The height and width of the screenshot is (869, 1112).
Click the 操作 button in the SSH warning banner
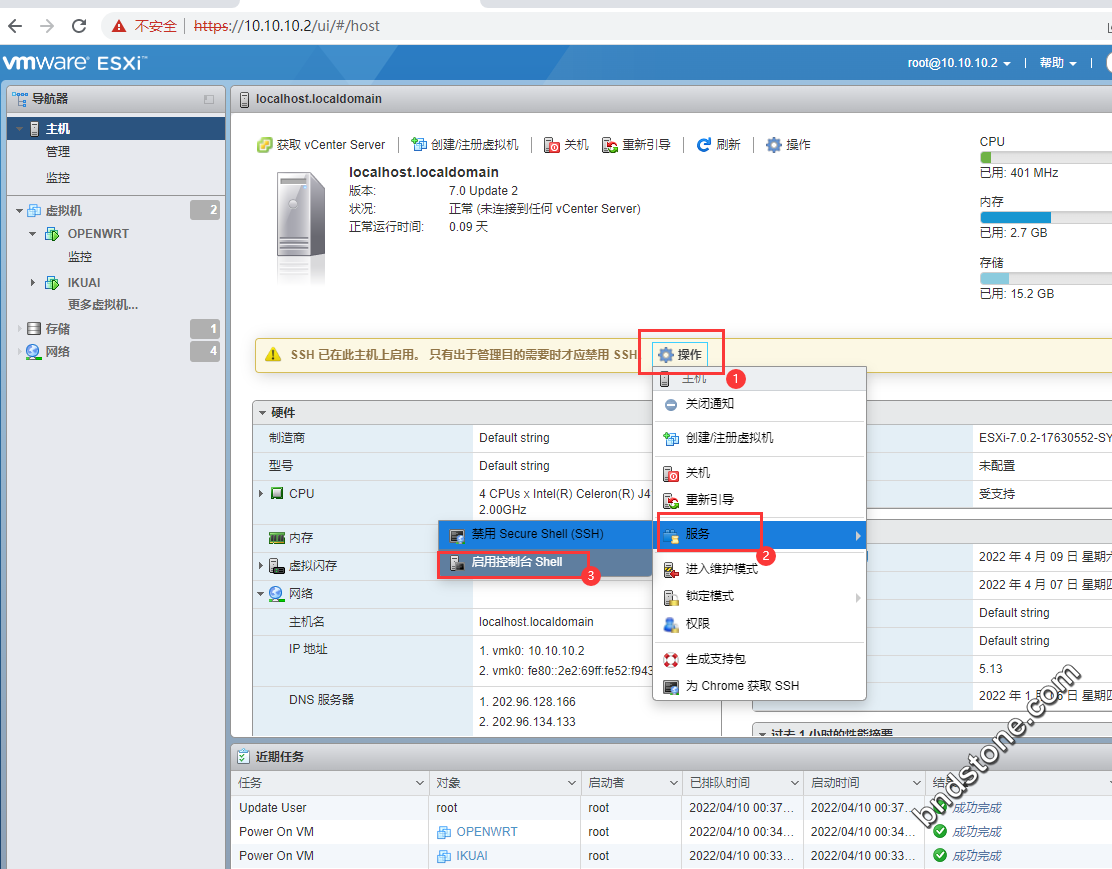point(680,355)
